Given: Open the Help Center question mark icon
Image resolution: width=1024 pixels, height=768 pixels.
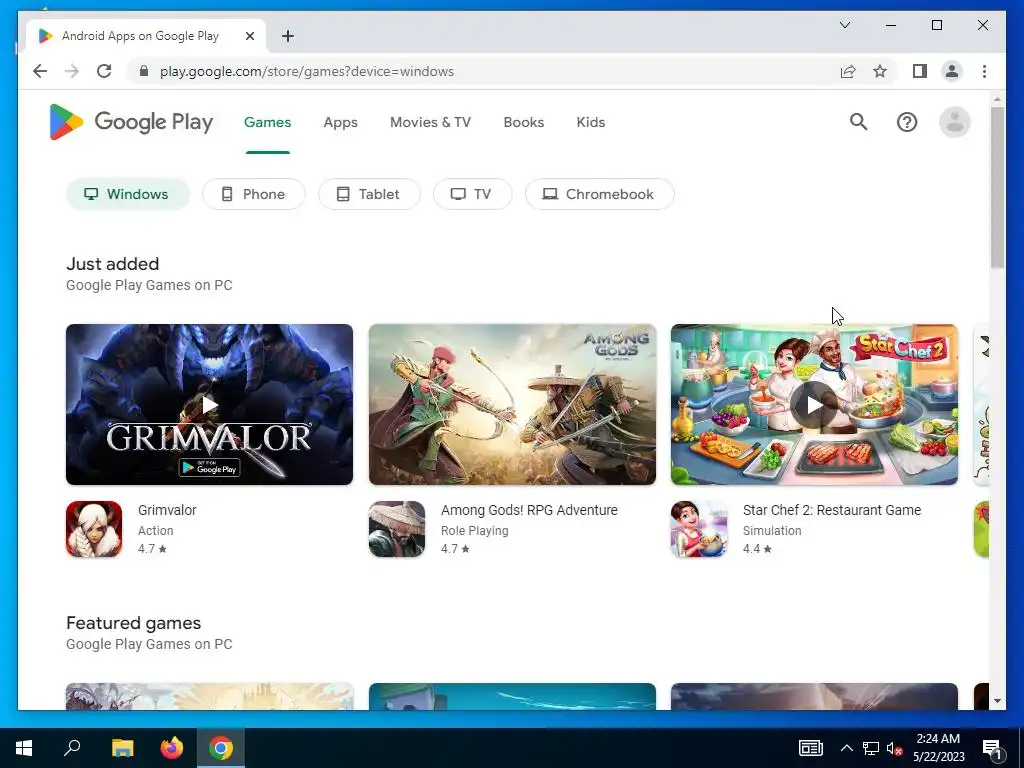Looking at the screenshot, I should (906, 122).
